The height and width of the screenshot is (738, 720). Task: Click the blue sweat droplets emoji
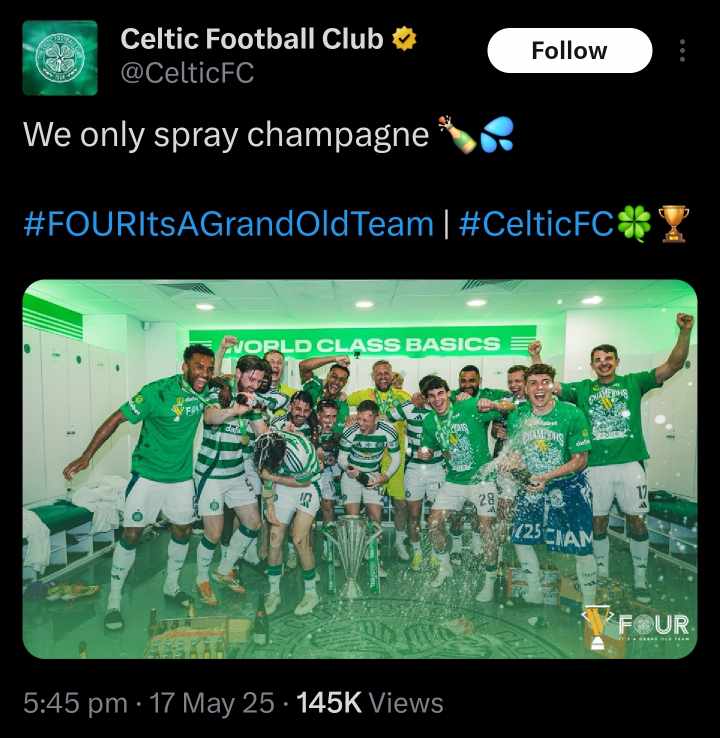click(496, 135)
